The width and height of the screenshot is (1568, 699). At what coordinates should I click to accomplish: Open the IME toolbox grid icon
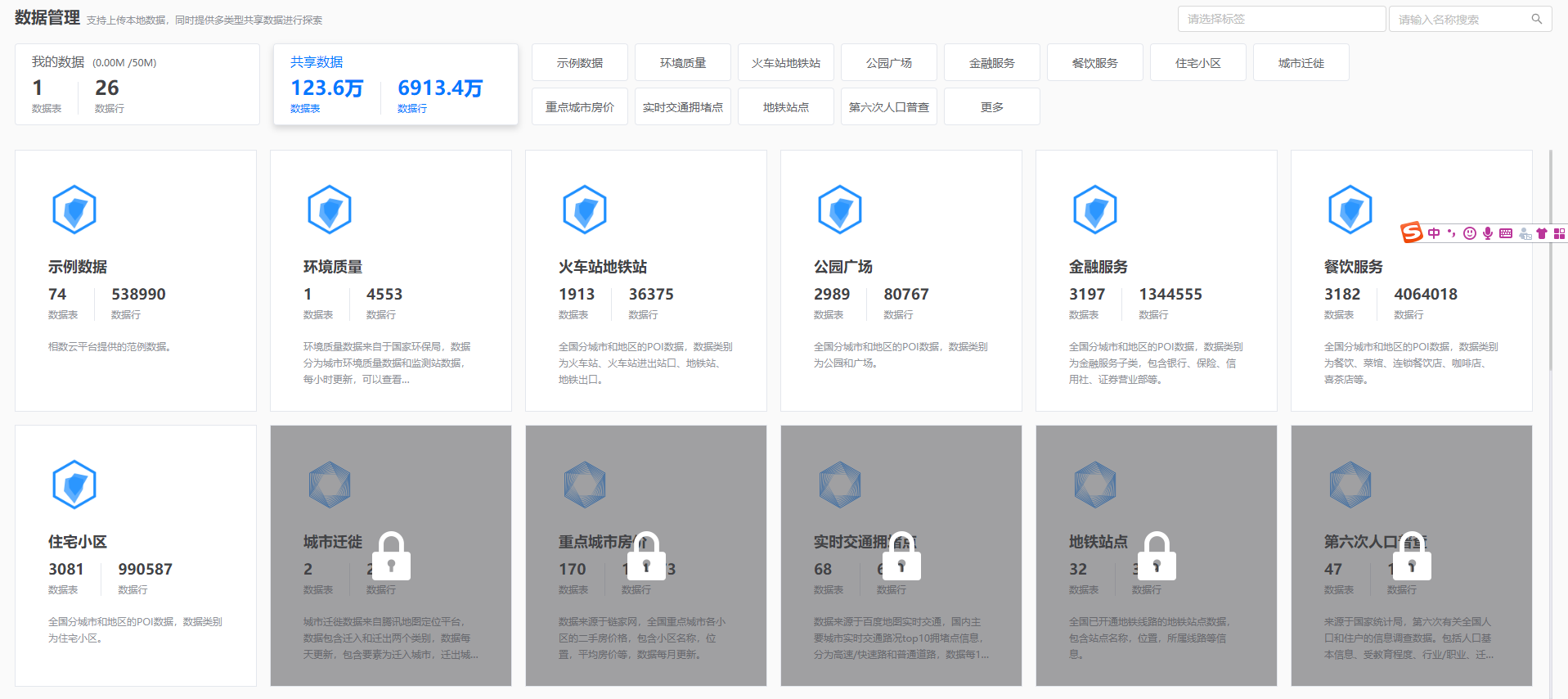click(x=1560, y=233)
